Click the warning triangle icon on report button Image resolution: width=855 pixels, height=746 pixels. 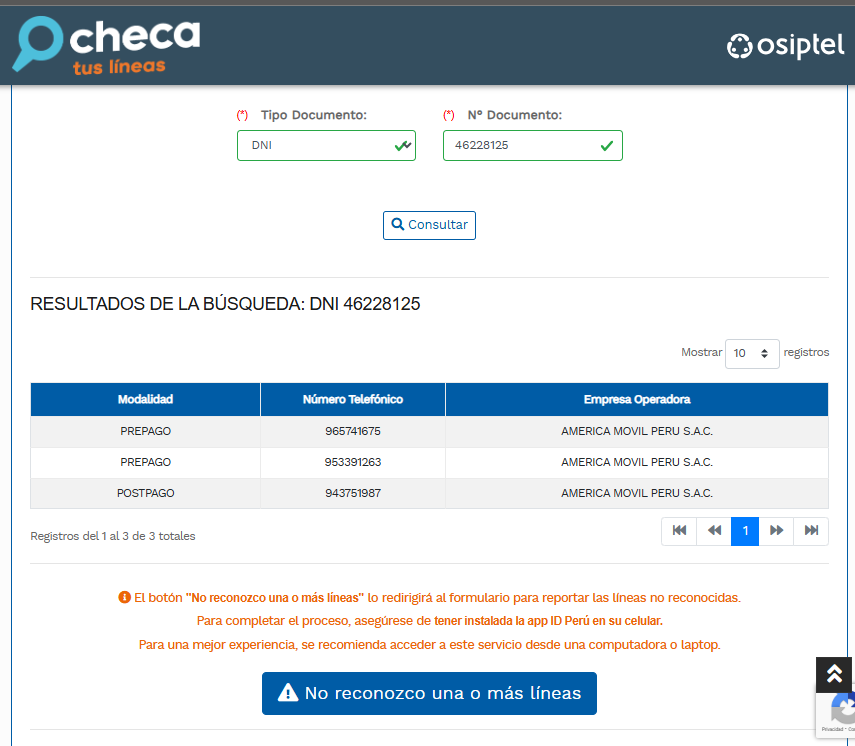tap(286, 693)
